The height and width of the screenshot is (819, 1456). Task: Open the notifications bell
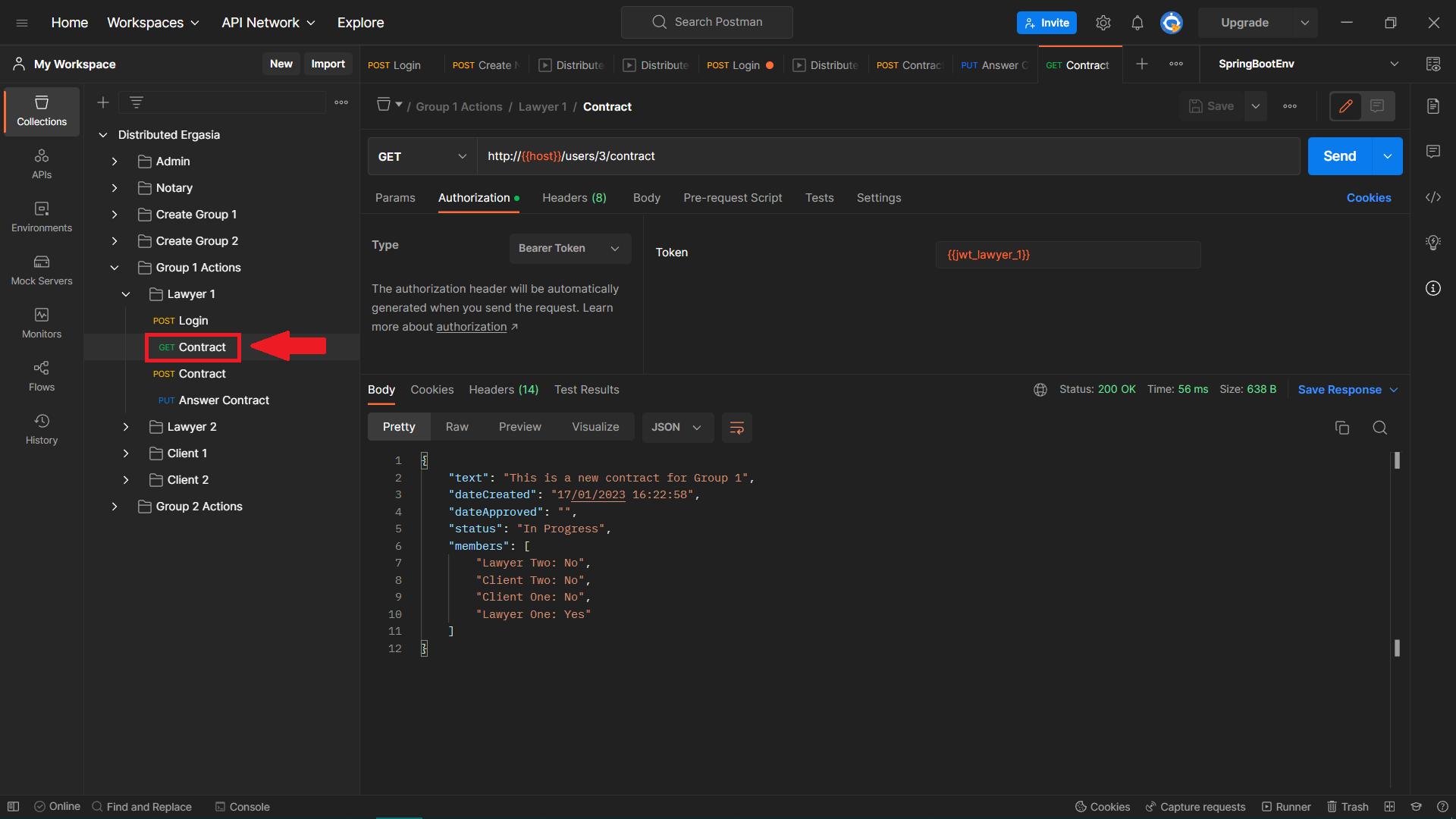(1137, 23)
